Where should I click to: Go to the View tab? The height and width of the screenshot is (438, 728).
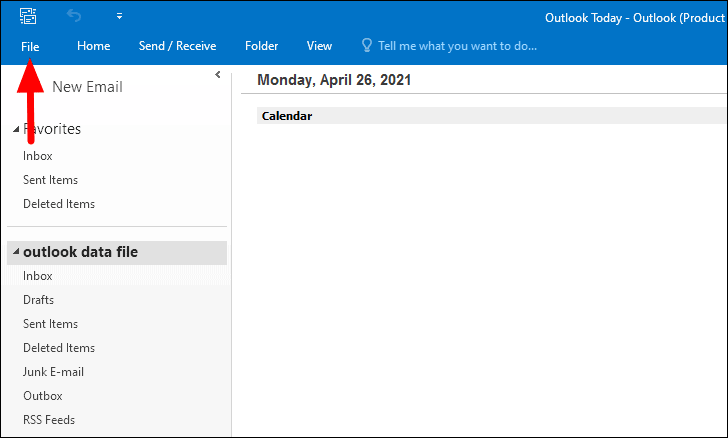pyautogui.click(x=319, y=46)
